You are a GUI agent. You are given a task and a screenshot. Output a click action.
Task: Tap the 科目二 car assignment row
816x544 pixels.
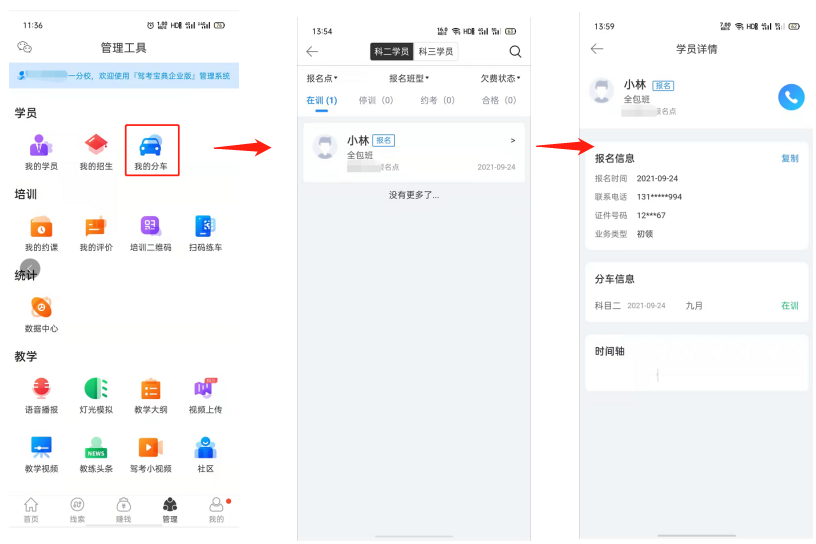coord(696,306)
